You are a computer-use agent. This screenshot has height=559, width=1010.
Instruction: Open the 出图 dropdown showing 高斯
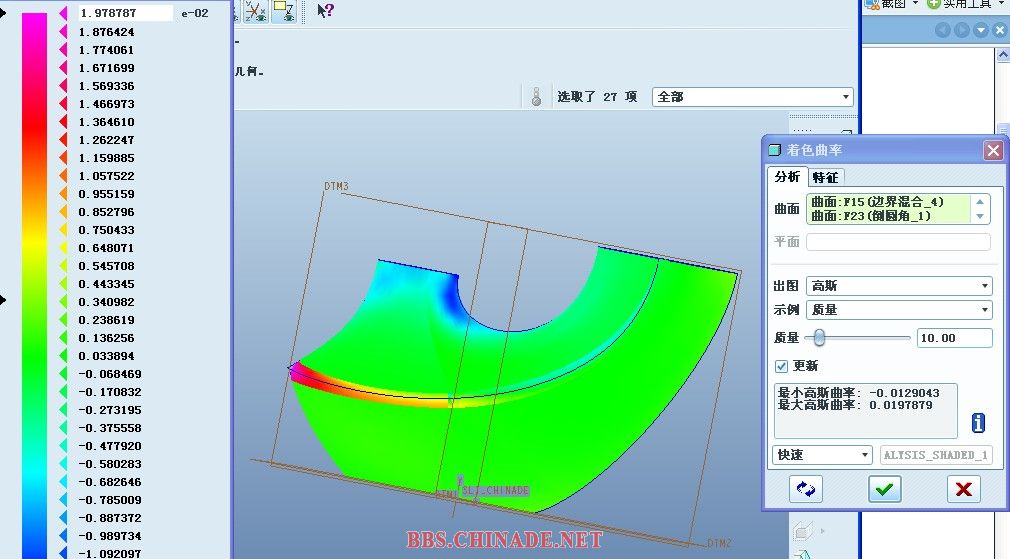coord(899,286)
